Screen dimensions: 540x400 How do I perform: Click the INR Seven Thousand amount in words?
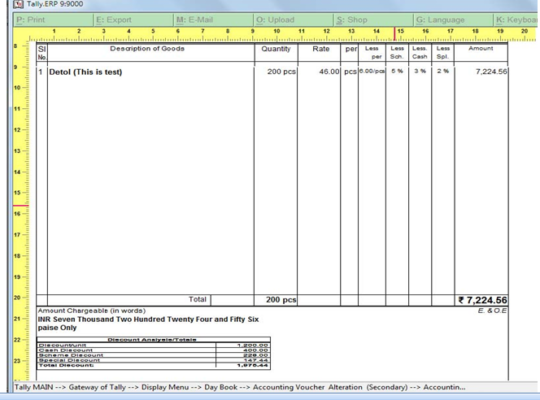tap(148, 323)
